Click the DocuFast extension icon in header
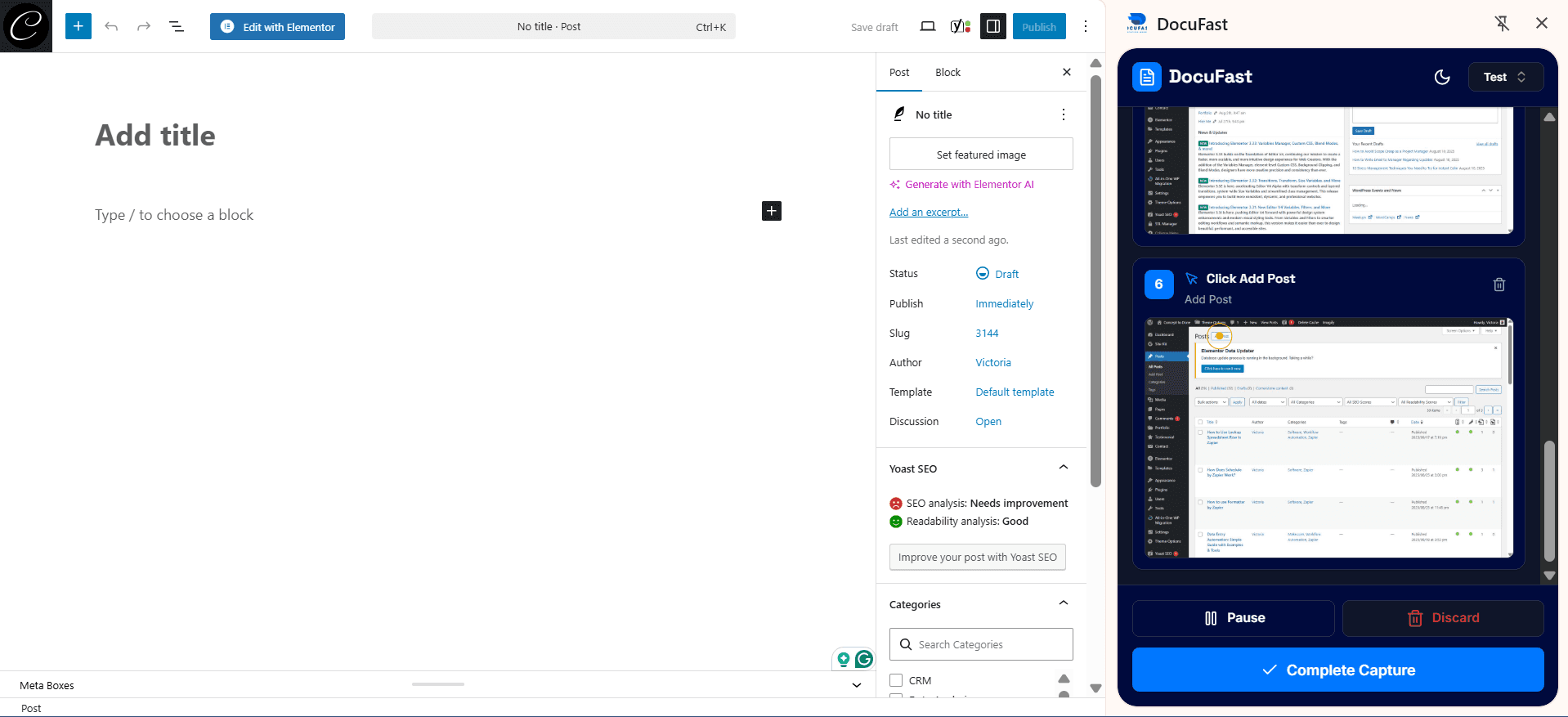1568x717 pixels. coord(1137,23)
